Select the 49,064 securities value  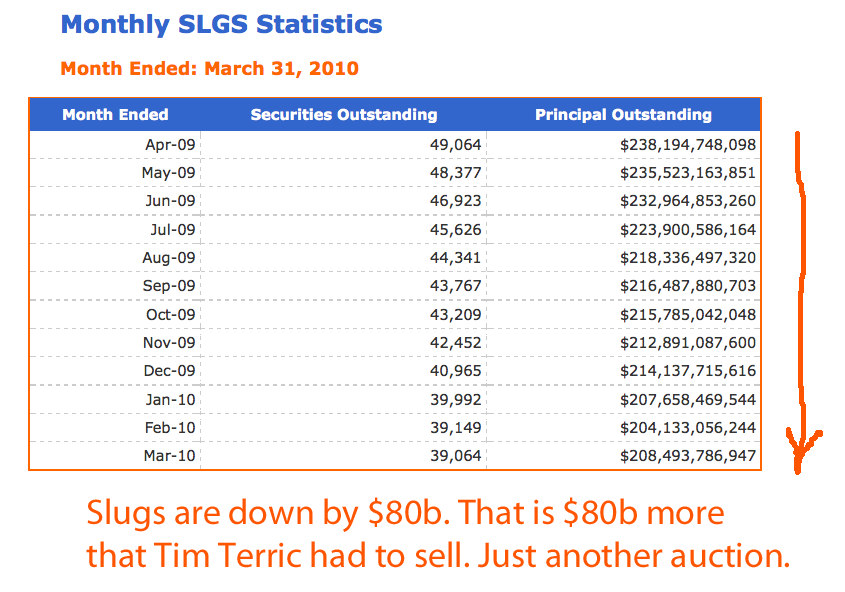[455, 144]
